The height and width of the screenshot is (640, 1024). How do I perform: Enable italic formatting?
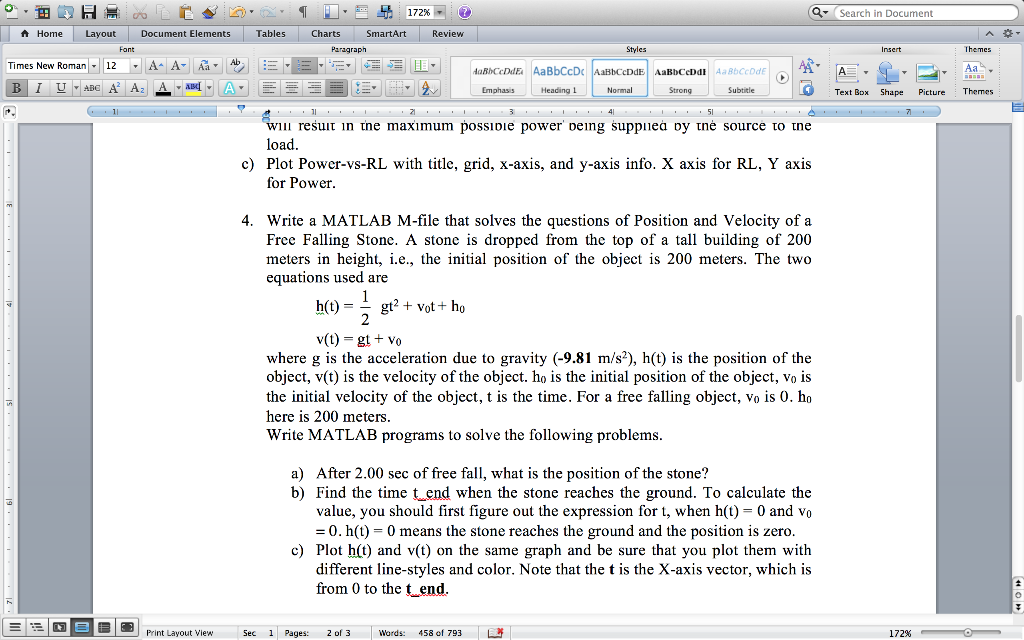[x=38, y=87]
